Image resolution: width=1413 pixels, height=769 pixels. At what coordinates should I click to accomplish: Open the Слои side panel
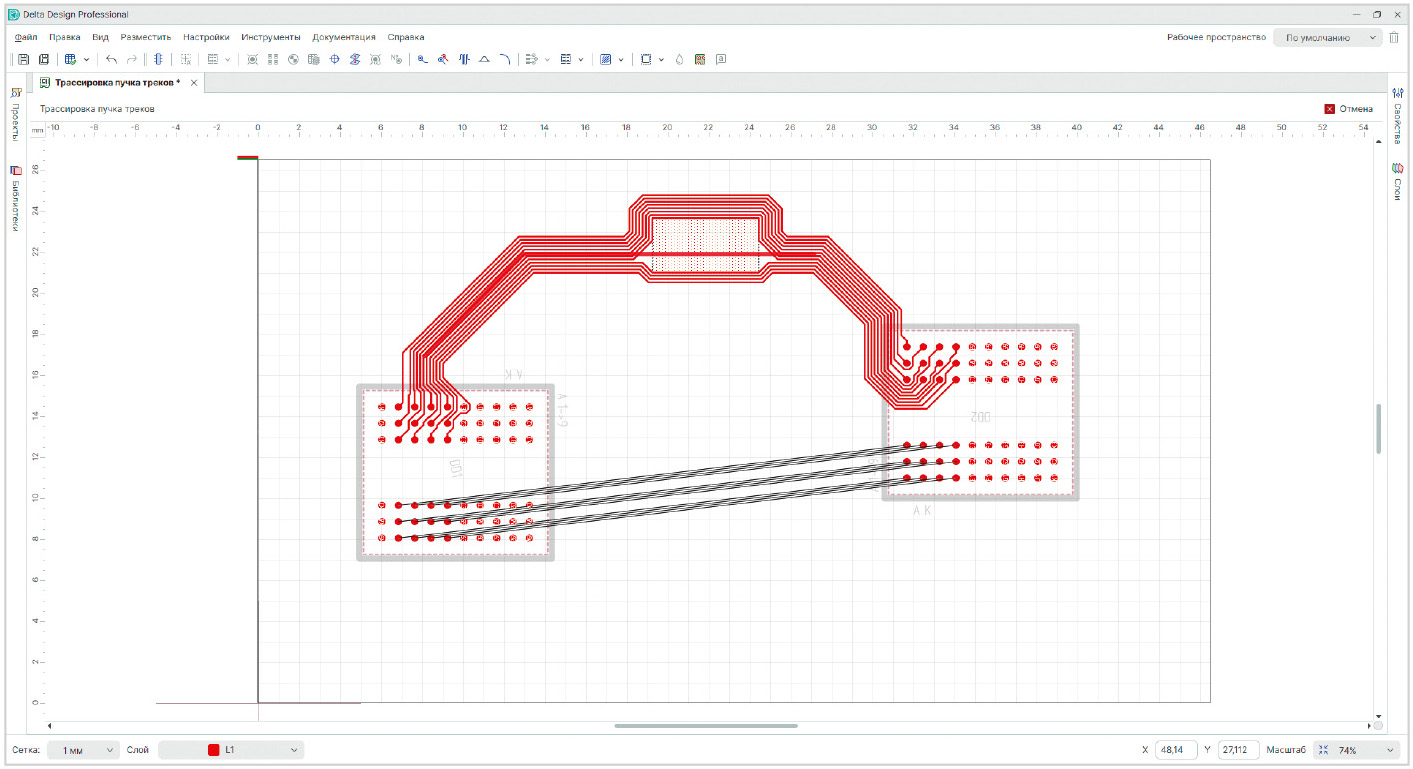(x=1397, y=182)
